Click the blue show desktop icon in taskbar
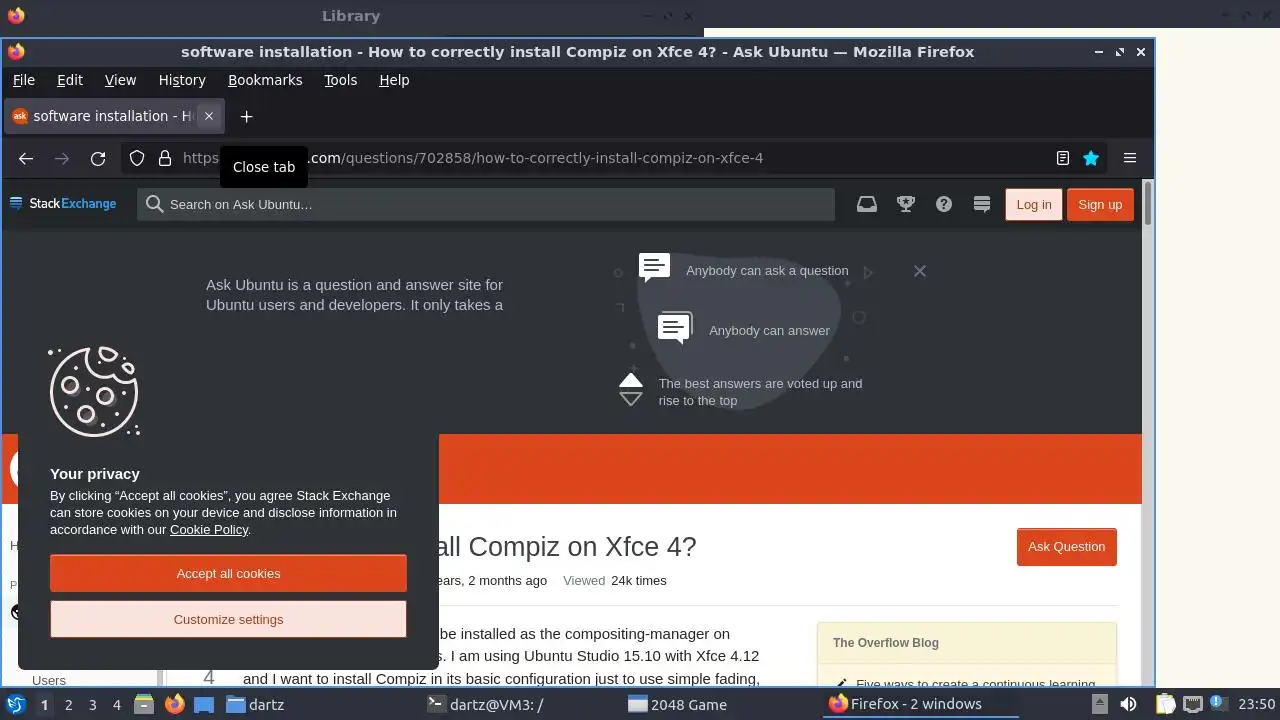This screenshot has width=1280, height=720. point(204,704)
